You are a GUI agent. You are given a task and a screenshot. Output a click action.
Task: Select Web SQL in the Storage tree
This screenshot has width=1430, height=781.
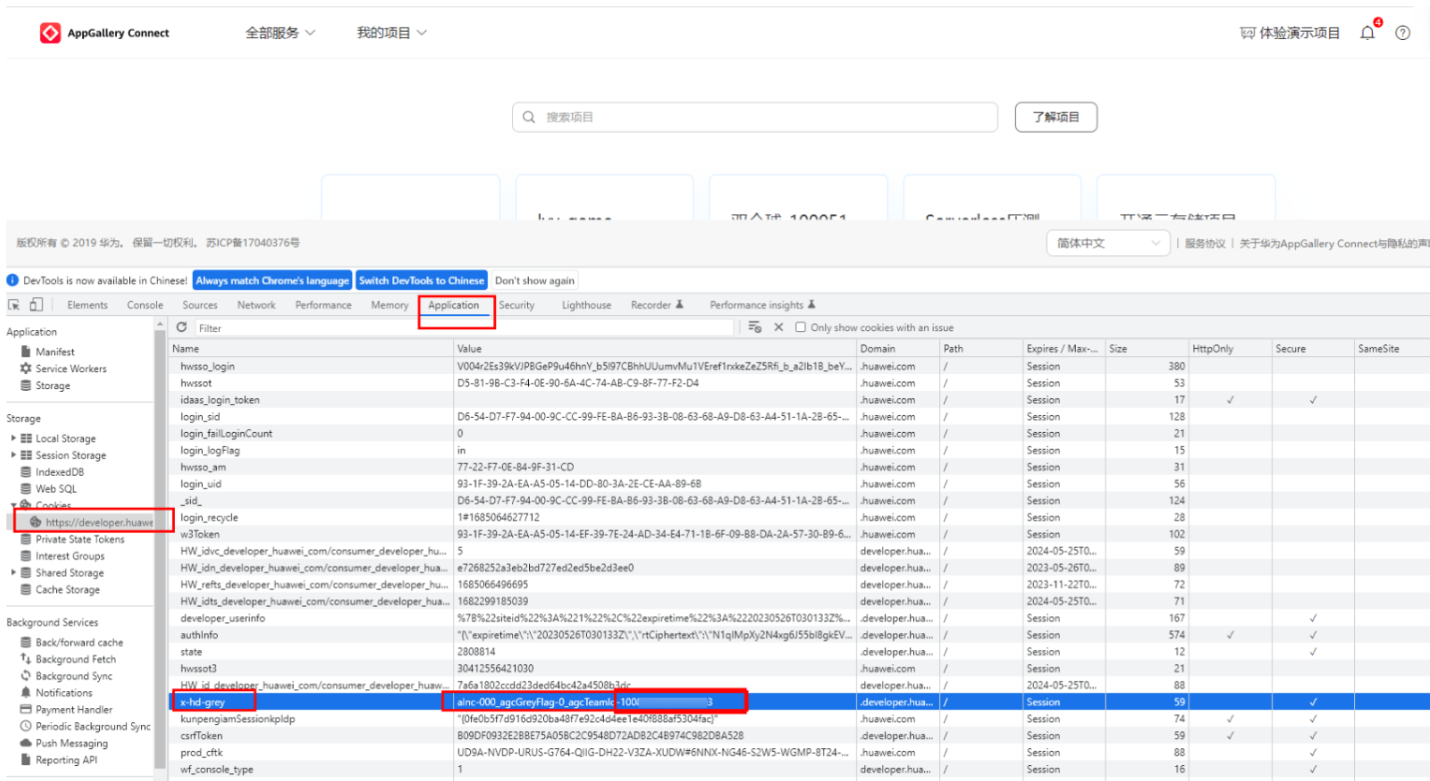point(48,489)
